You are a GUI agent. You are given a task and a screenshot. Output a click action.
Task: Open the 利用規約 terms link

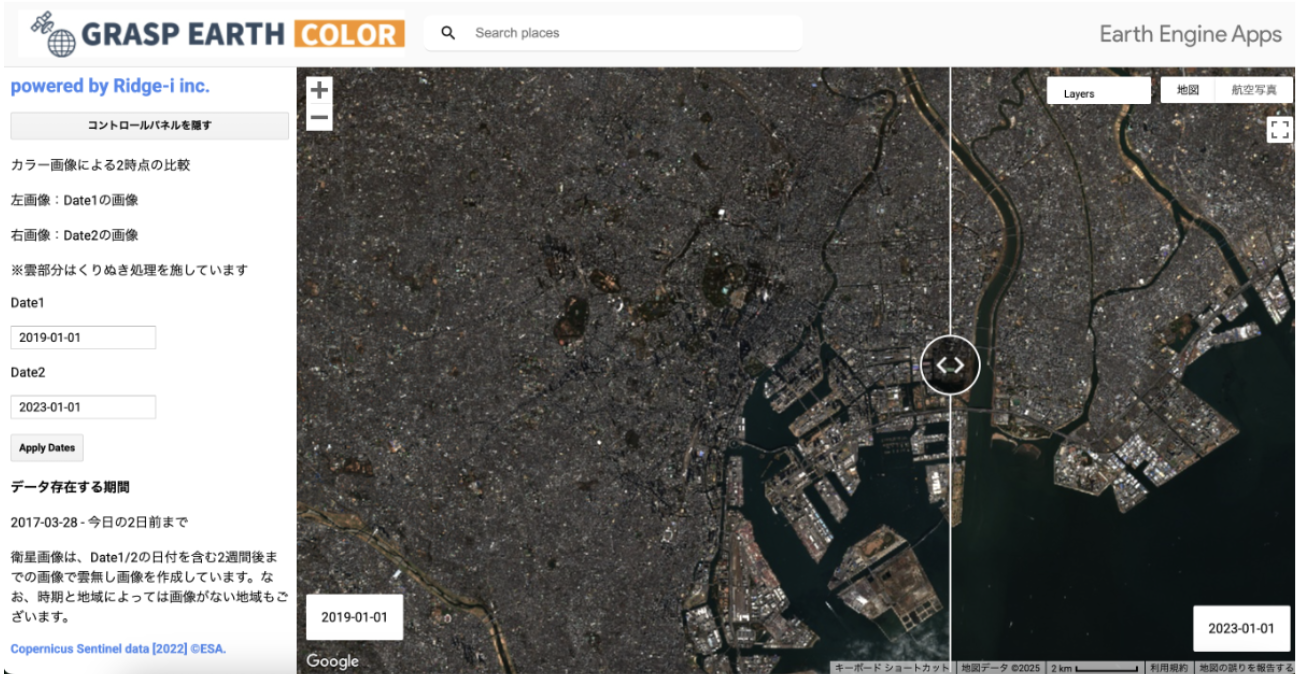[1168, 667]
